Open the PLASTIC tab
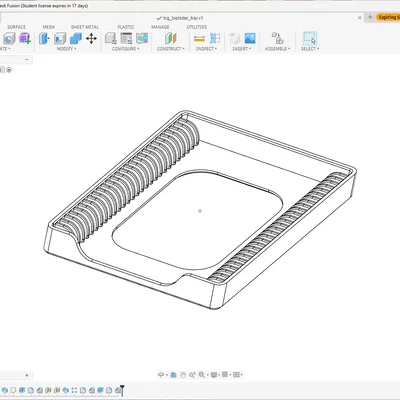400x400 pixels. click(x=126, y=27)
